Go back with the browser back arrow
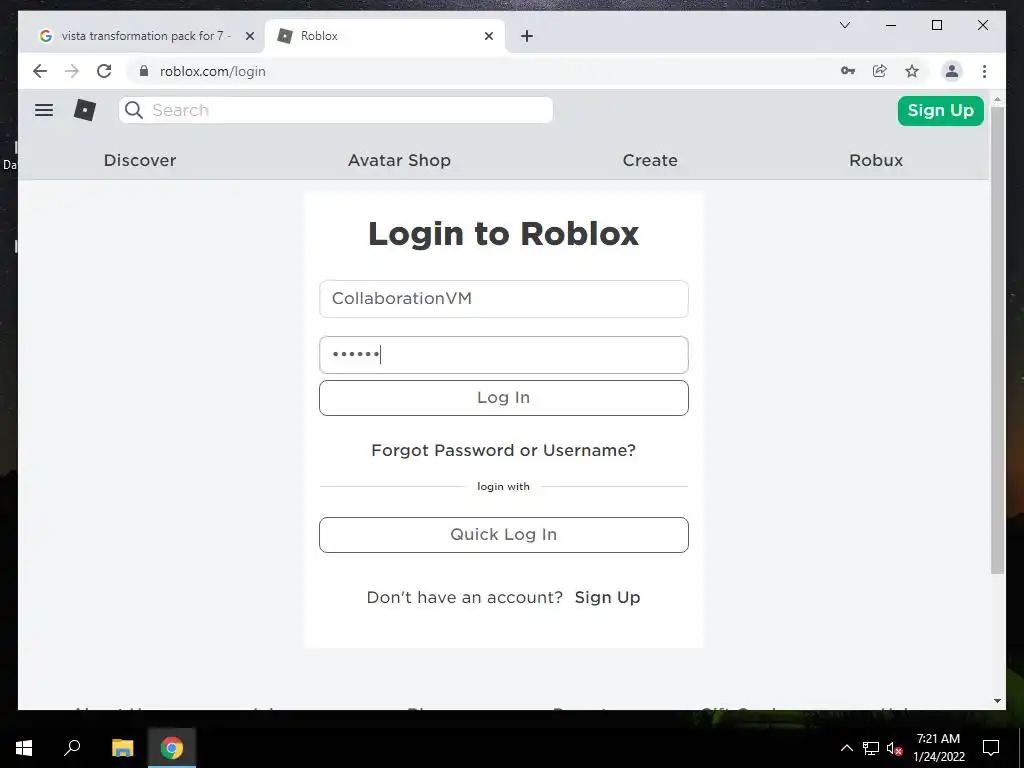Image resolution: width=1024 pixels, height=768 pixels. pos(40,71)
